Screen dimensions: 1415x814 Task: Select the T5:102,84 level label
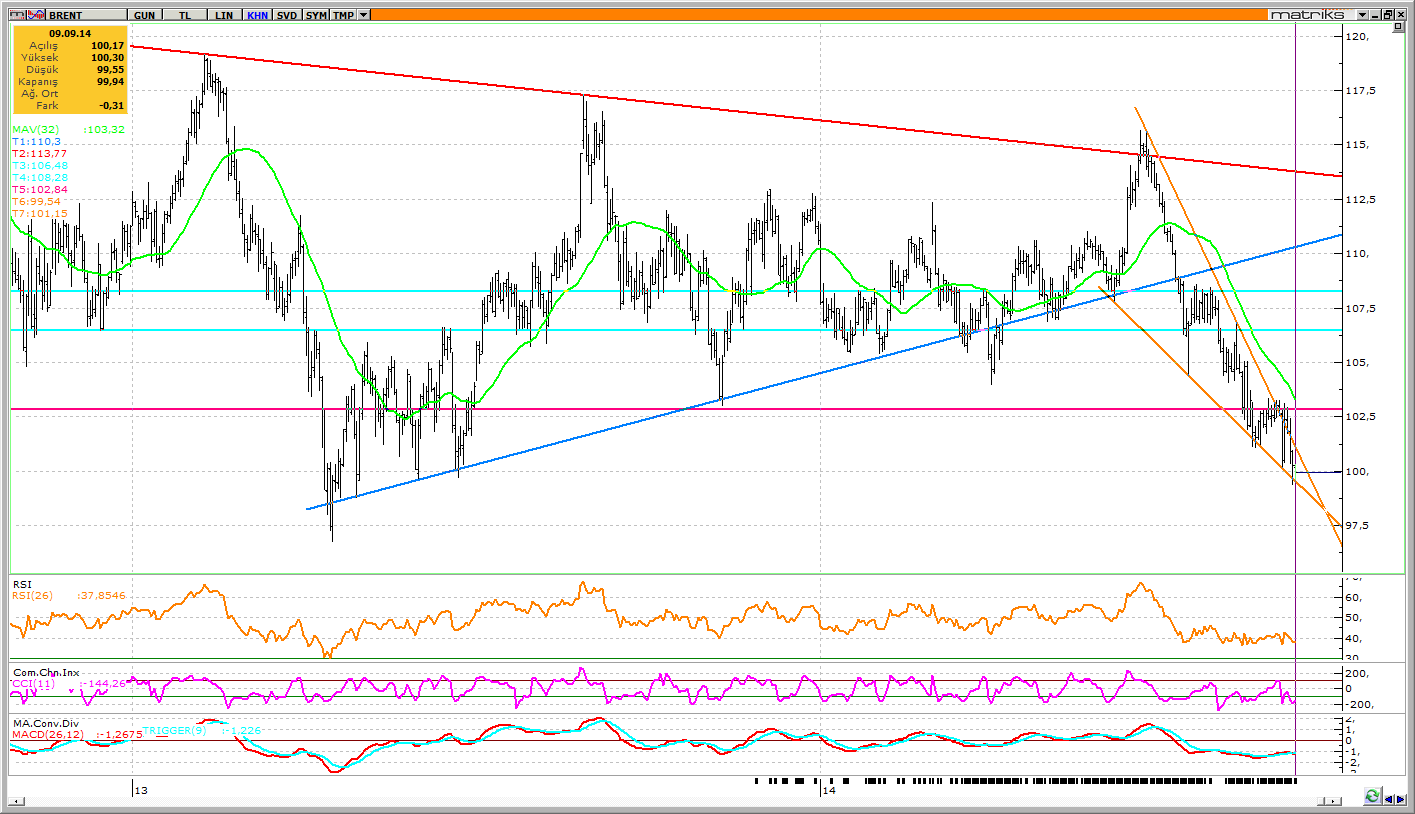[x=40, y=190]
